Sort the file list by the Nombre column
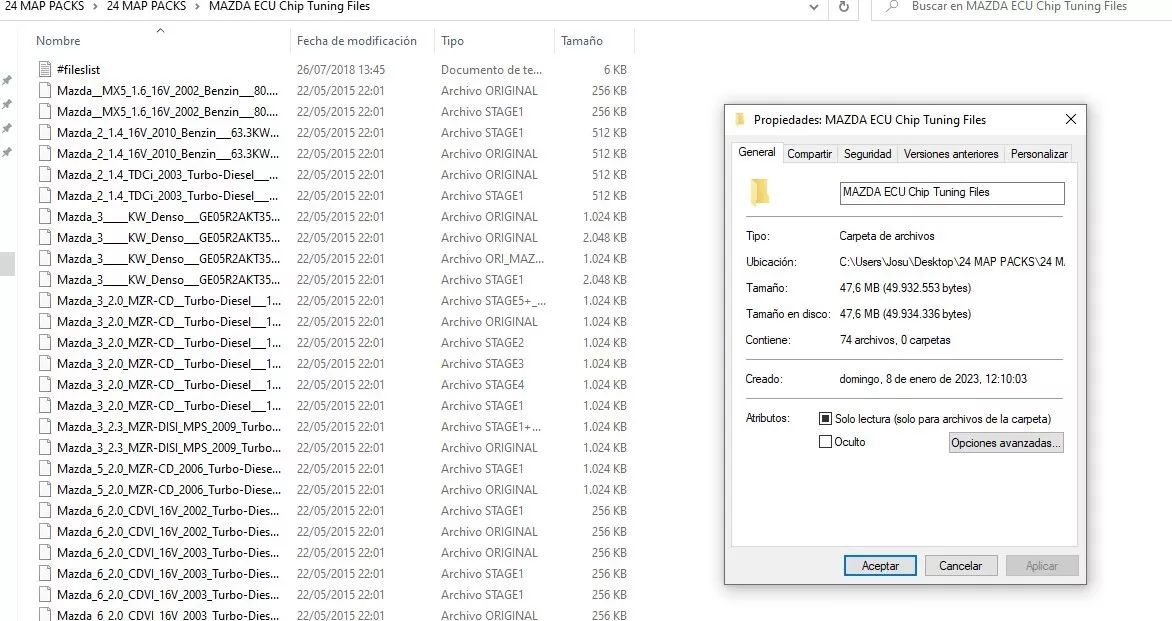 pyautogui.click(x=58, y=41)
